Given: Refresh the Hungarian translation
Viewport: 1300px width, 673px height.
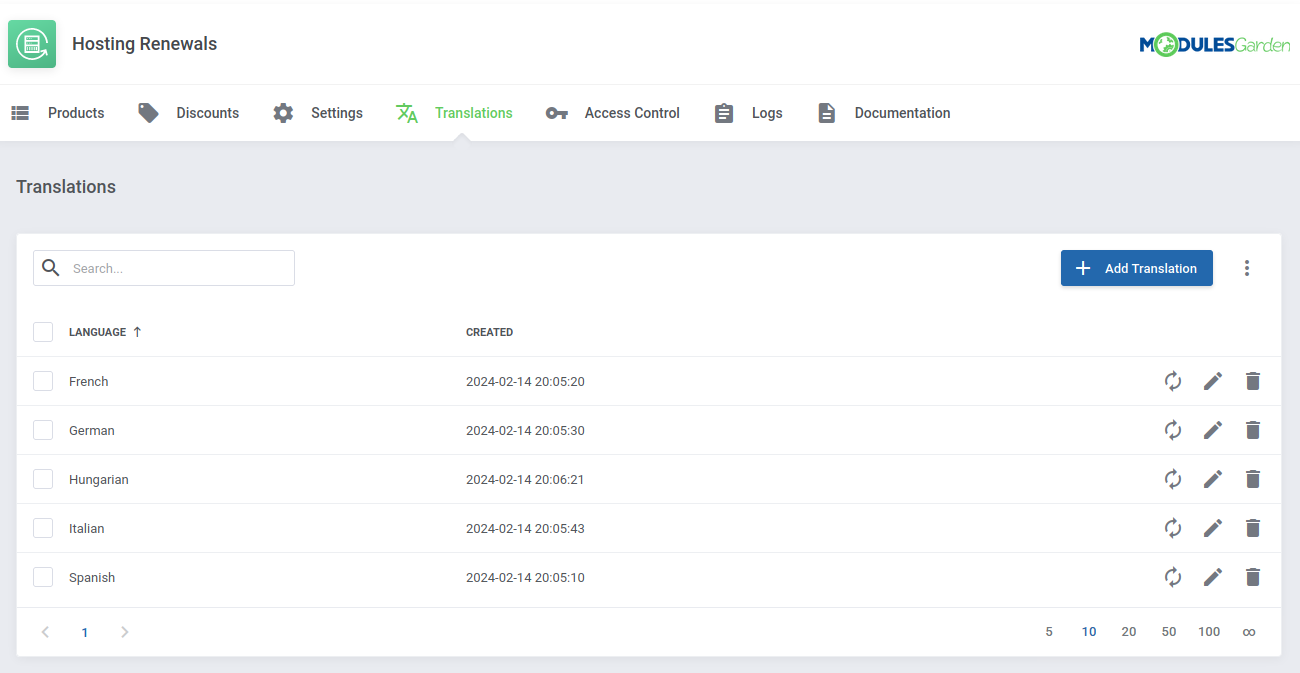Looking at the screenshot, I should [x=1173, y=479].
